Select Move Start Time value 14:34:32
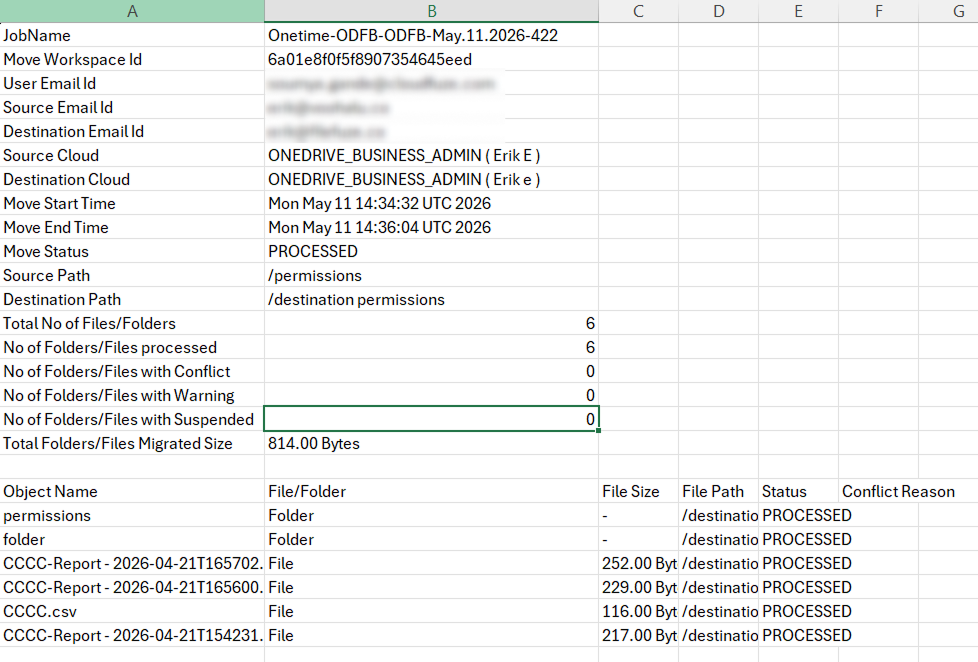This screenshot has height=662, width=978. pyautogui.click(x=432, y=203)
